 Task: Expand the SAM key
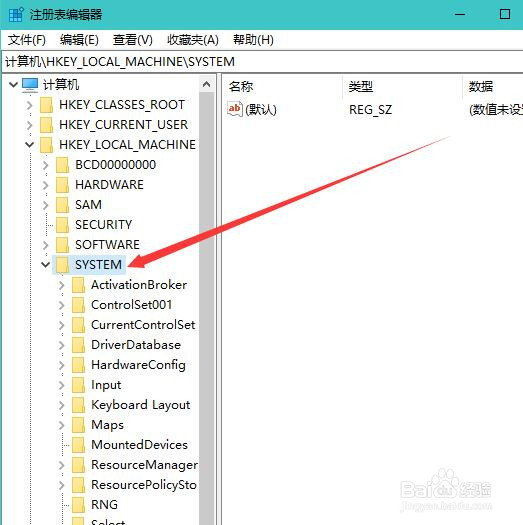pos(46,205)
